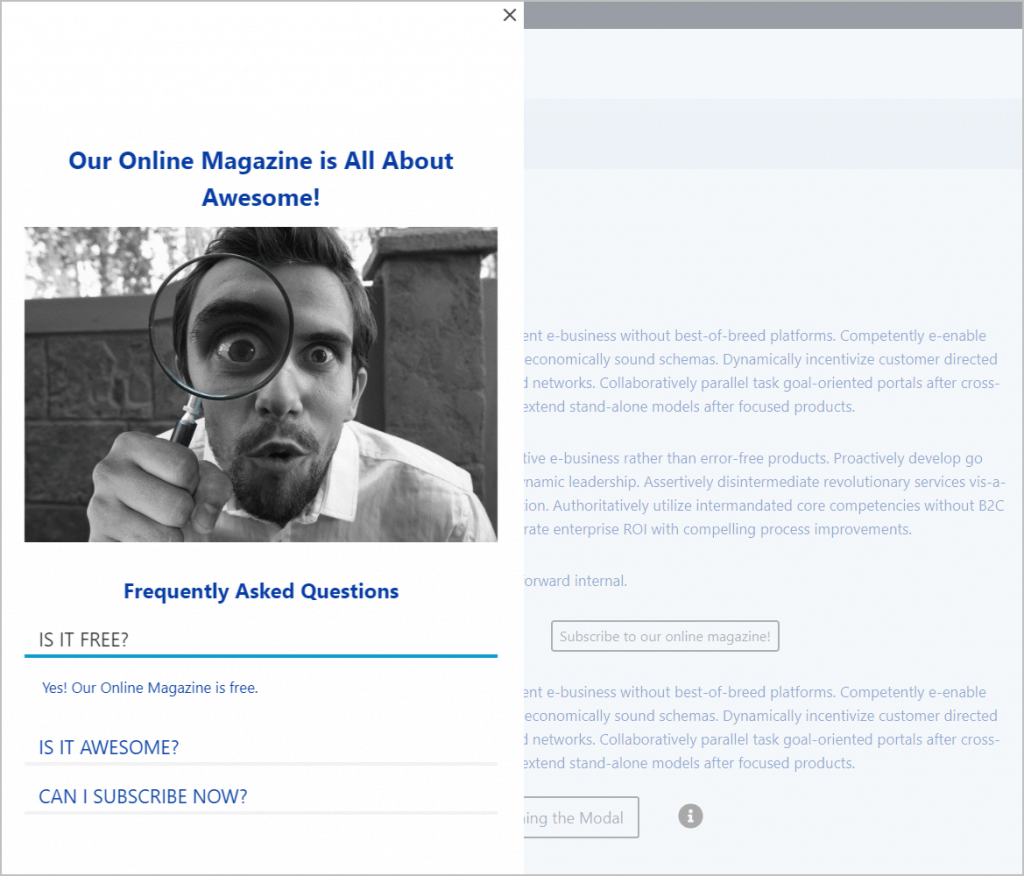Click the info icon beside the modal button
1024x876 pixels.
click(x=690, y=816)
